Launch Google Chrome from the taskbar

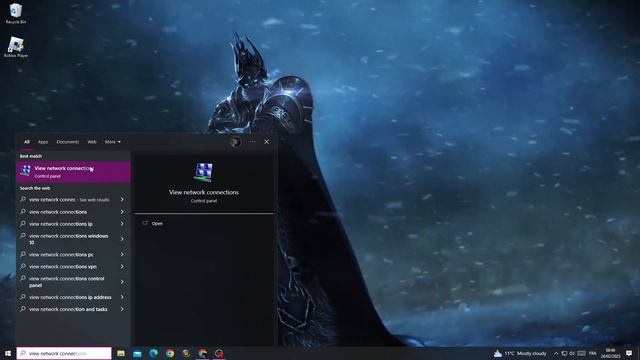click(170, 353)
